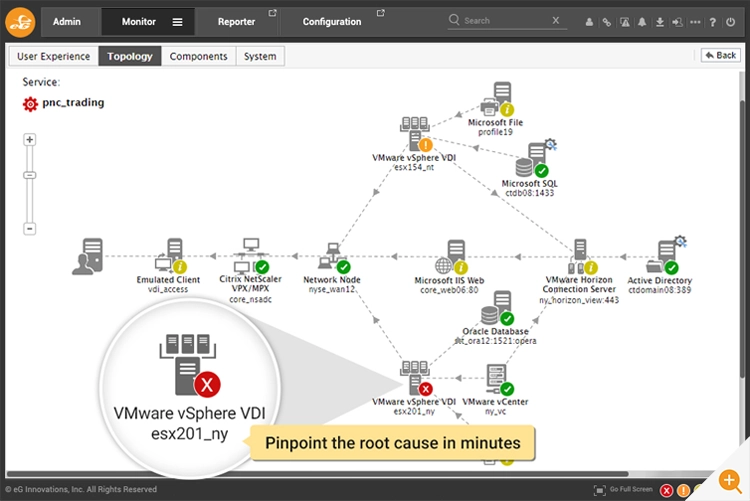Click the 'ctdomain08:389' label
The height and width of the screenshot is (501, 750).
coord(660,290)
